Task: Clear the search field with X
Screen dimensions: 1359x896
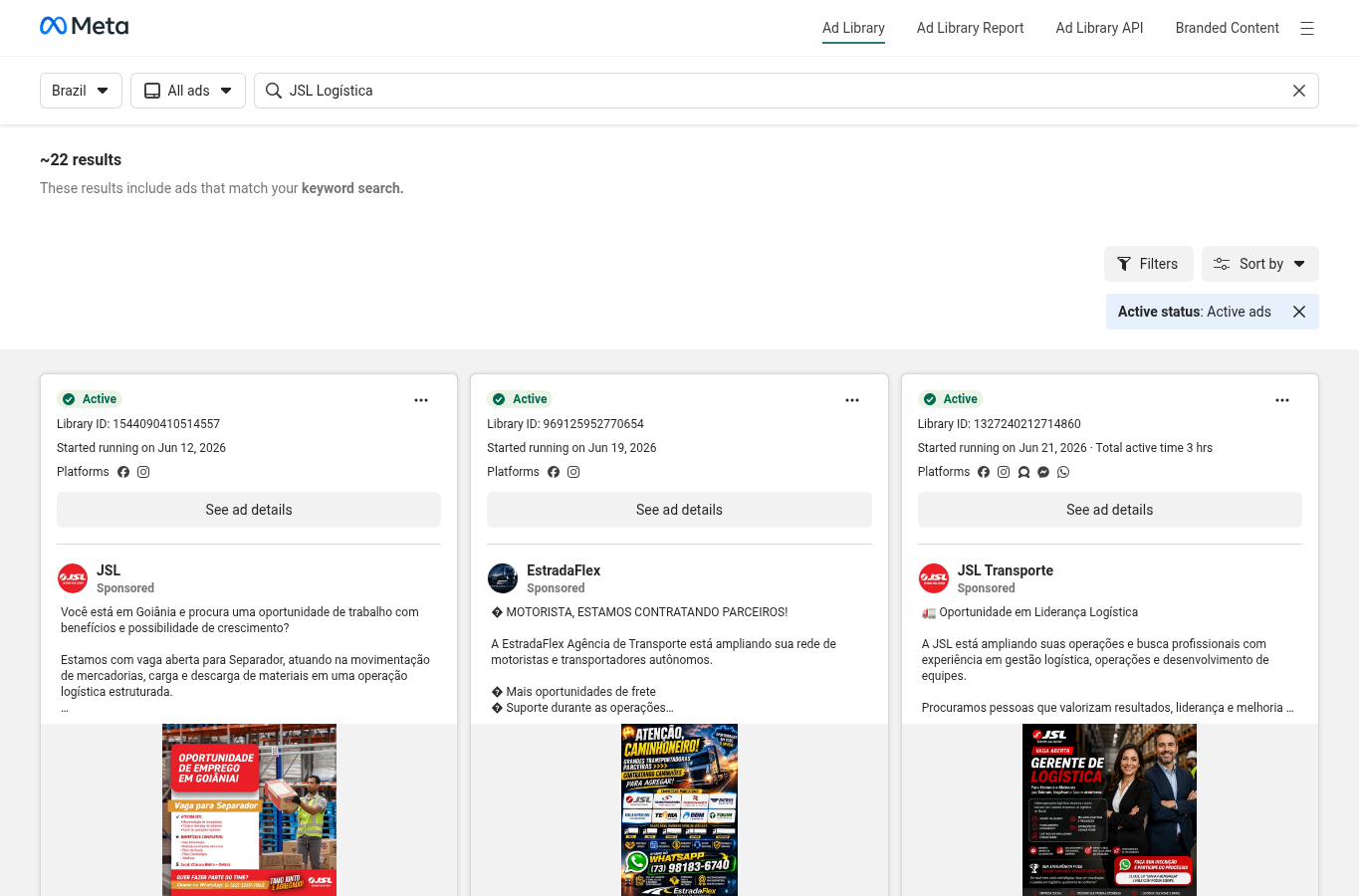Action: pyautogui.click(x=1299, y=91)
